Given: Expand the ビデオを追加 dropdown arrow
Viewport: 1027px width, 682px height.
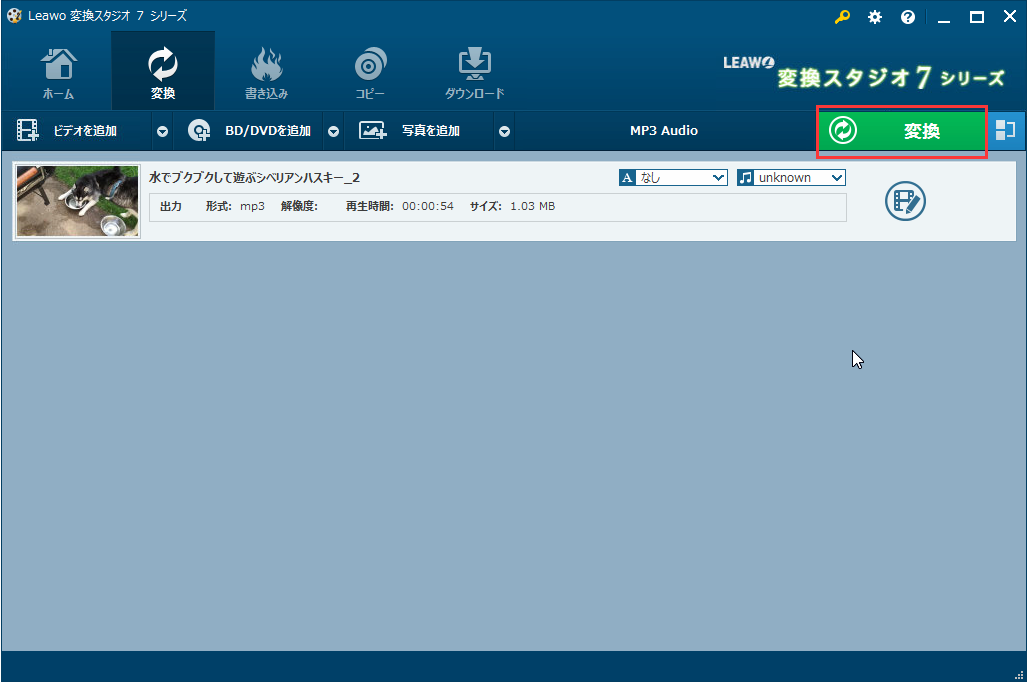Looking at the screenshot, I should pos(162,131).
